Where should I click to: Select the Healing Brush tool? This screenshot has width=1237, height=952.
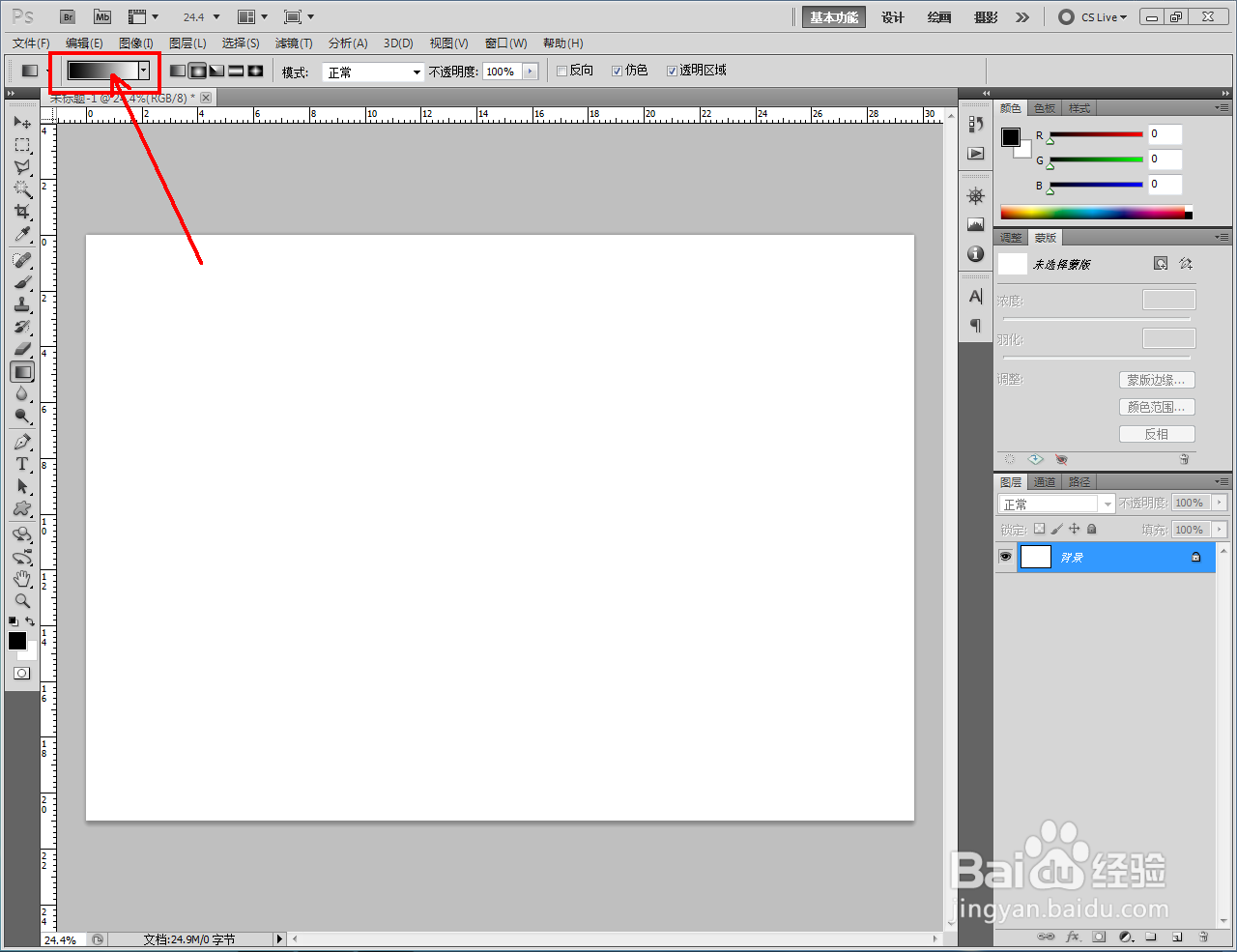point(22,260)
